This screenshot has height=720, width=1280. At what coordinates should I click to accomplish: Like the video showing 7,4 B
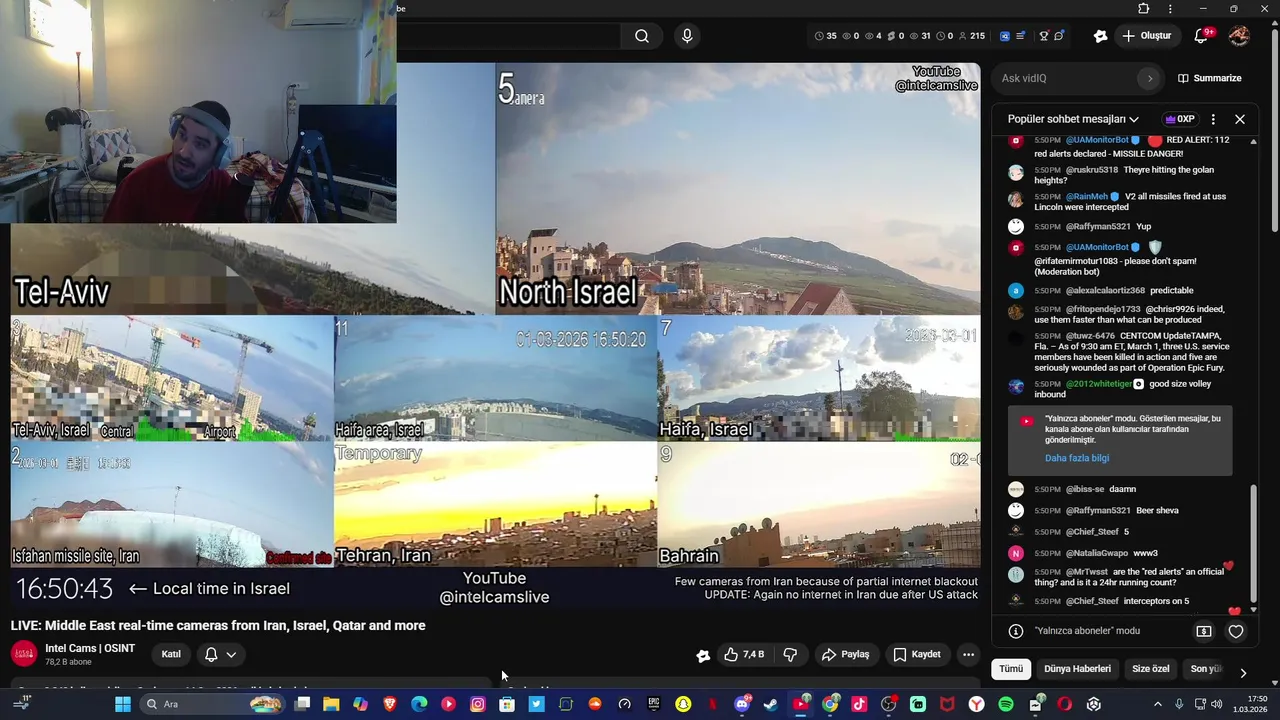(x=744, y=655)
